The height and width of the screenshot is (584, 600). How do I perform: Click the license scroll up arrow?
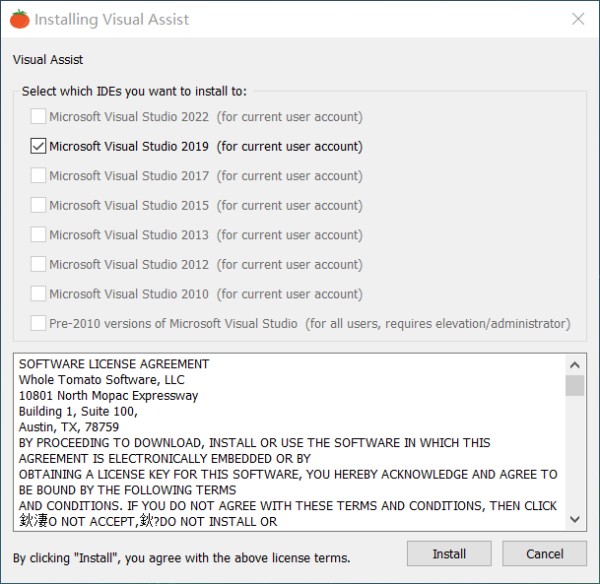pyautogui.click(x=575, y=365)
